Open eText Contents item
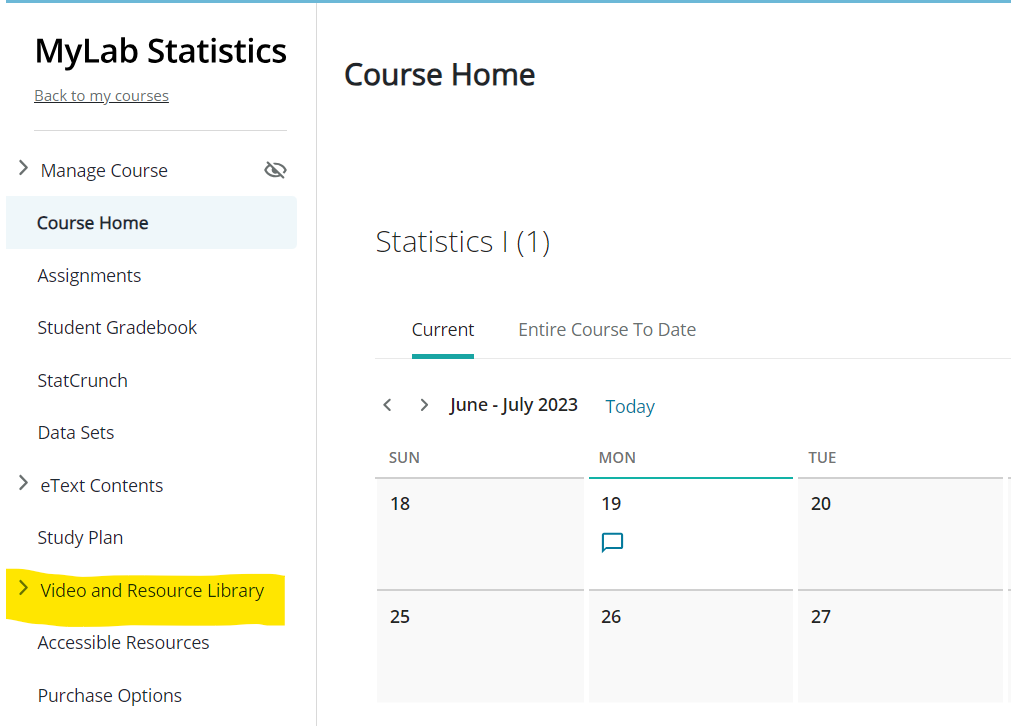1011x726 pixels. tap(102, 486)
